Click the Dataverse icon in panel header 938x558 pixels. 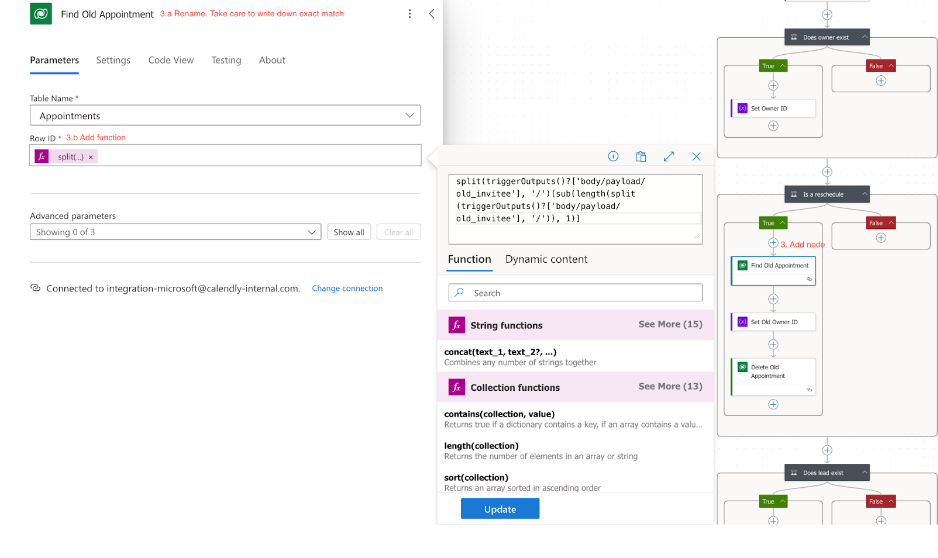pyautogui.click(x=41, y=14)
